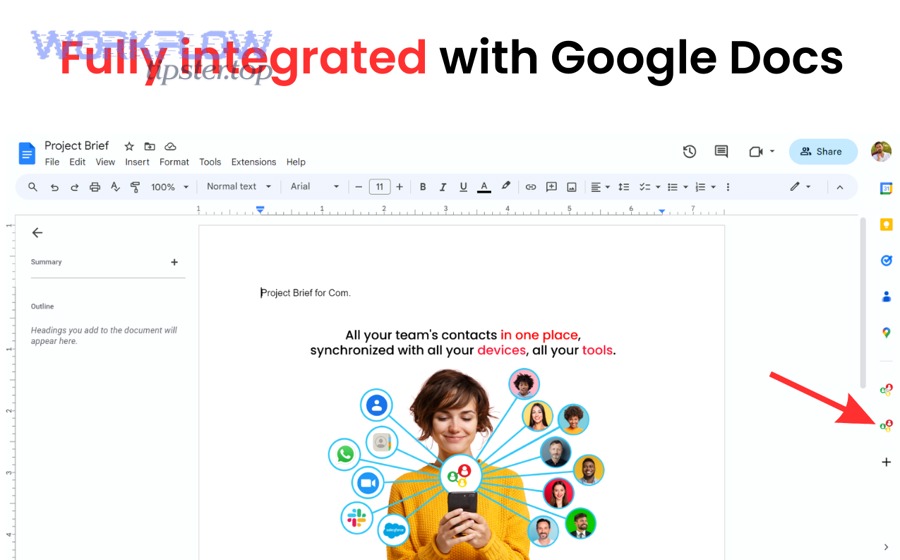This screenshot has width=900, height=560.
Task: Open the File menu
Action: pyautogui.click(x=52, y=162)
